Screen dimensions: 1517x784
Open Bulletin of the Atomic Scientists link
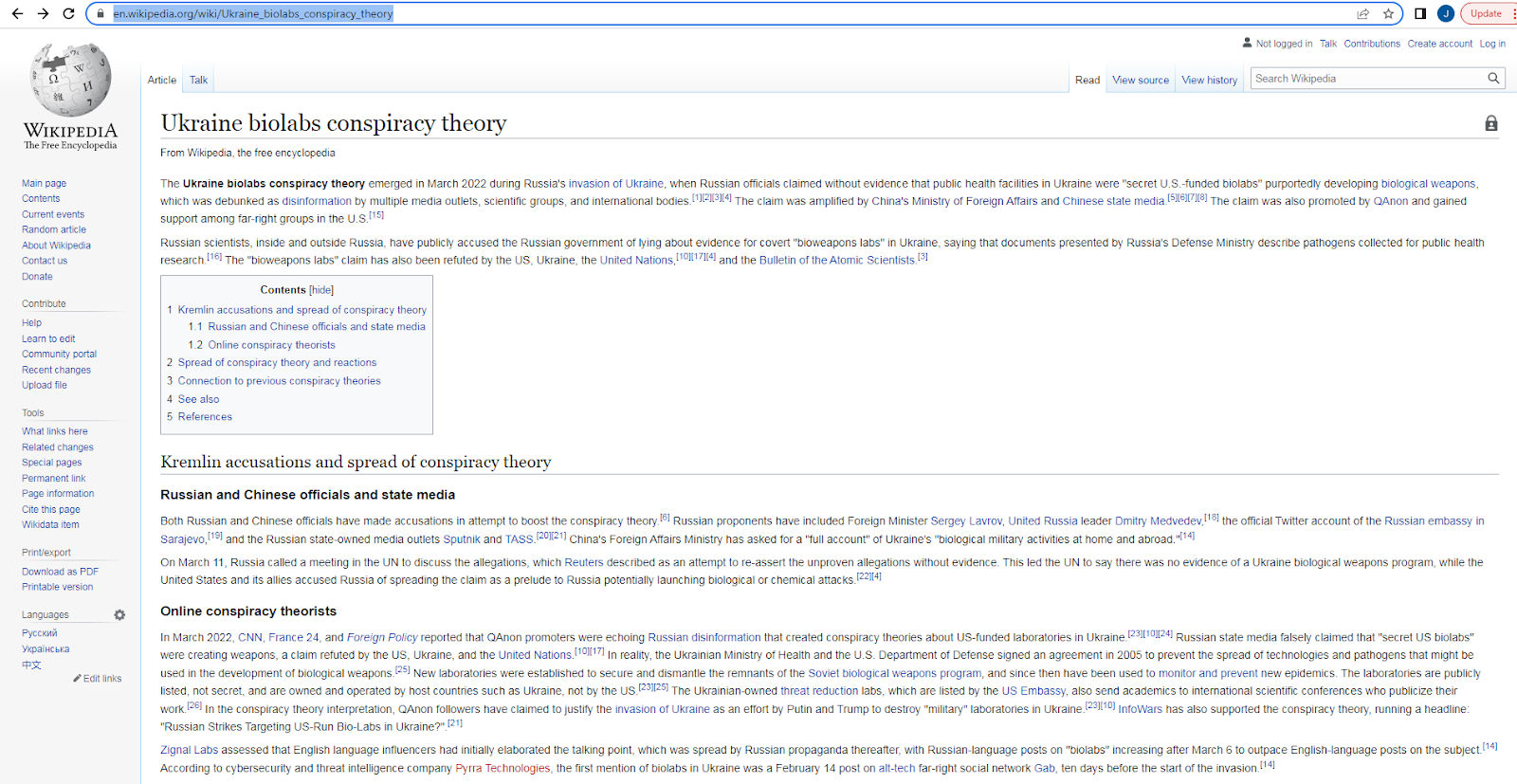click(836, 261)
